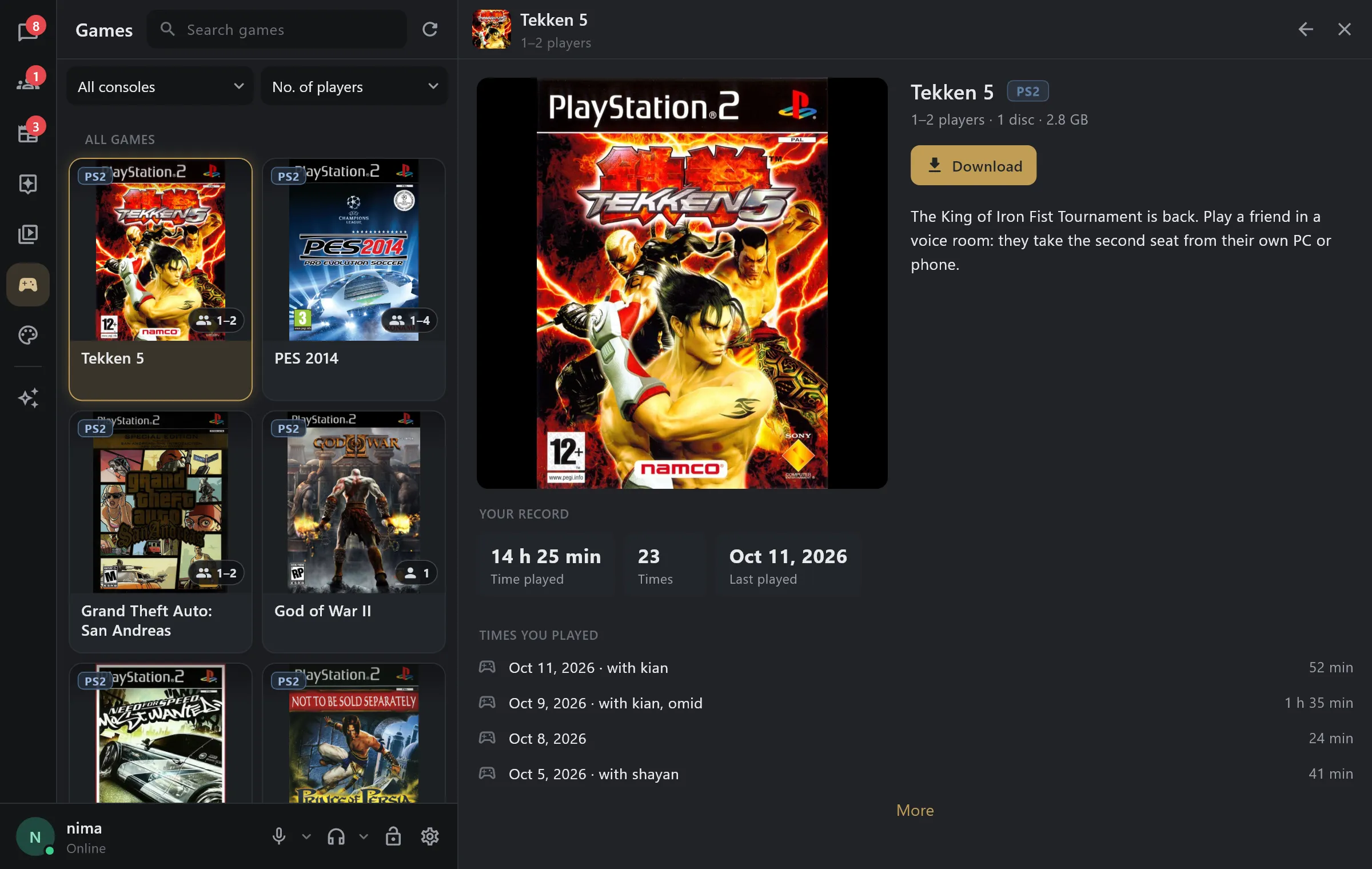Toggle the microphone mute
1372x869 pixels.
(279, 836)
